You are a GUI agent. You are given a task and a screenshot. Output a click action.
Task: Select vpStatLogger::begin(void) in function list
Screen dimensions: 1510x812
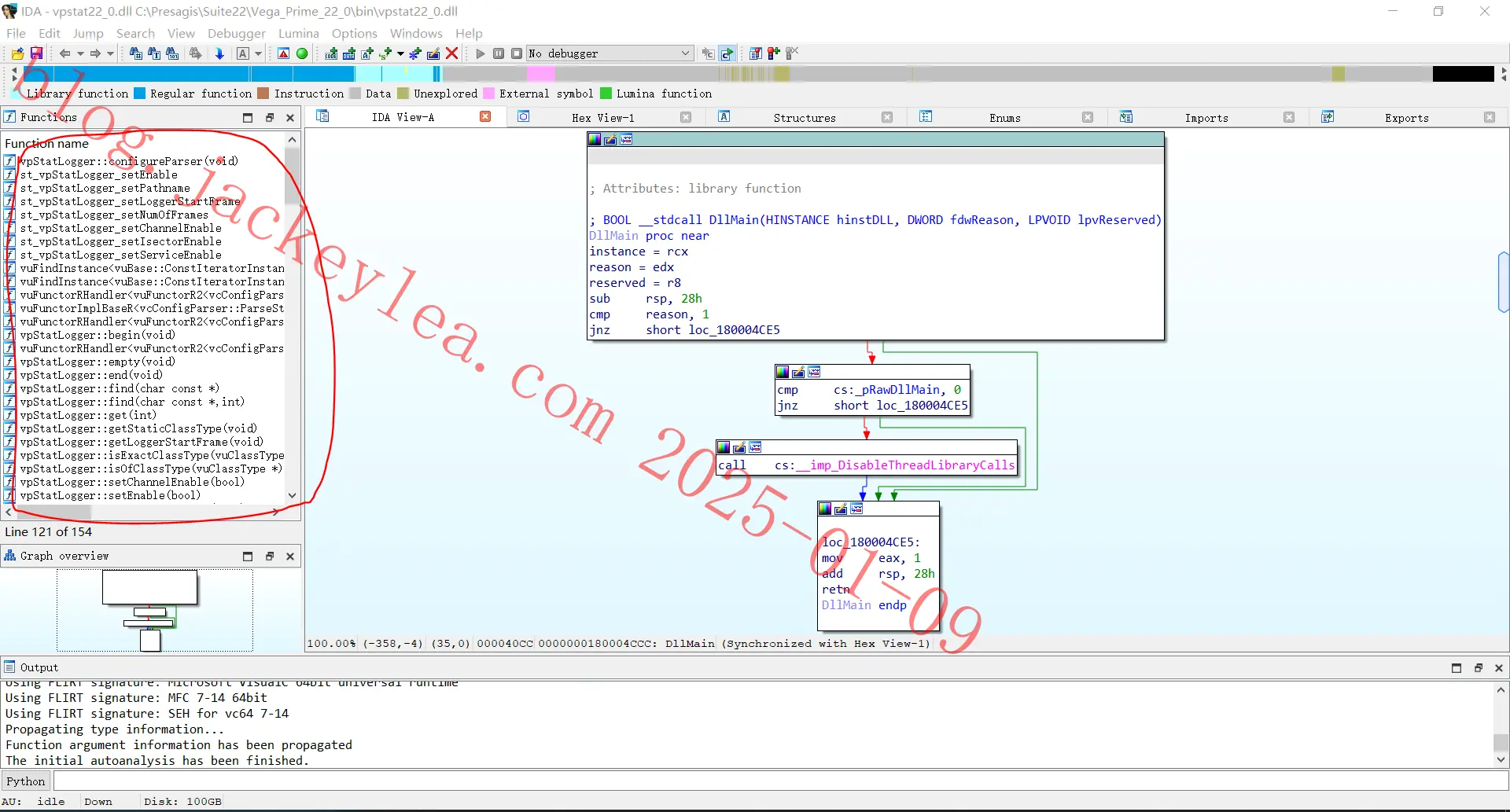point(98,335)
